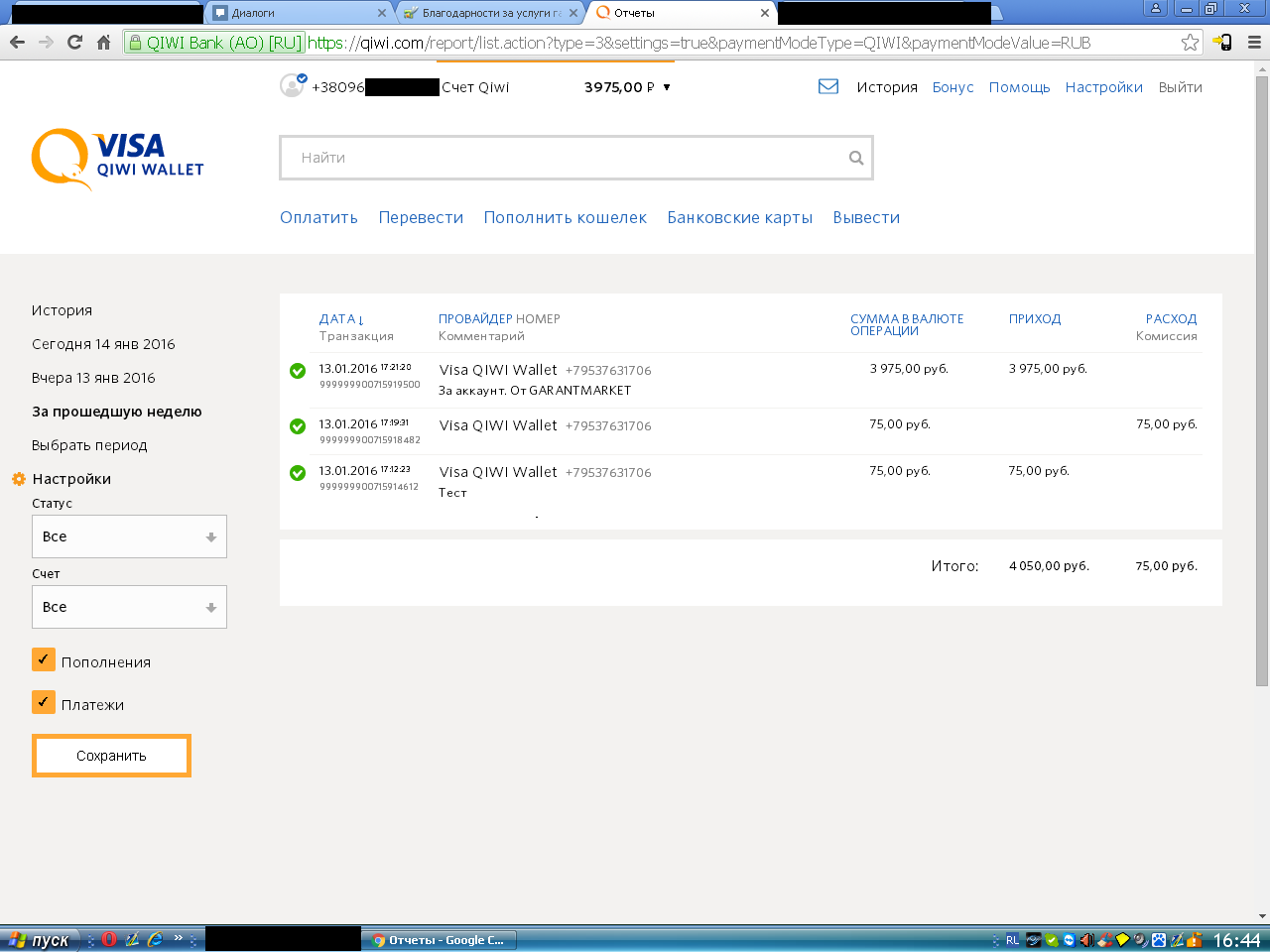The height and width of the screenshot is (952, 1270).
Task: Reload the page with refresh icon
Action: pos(74,43)
